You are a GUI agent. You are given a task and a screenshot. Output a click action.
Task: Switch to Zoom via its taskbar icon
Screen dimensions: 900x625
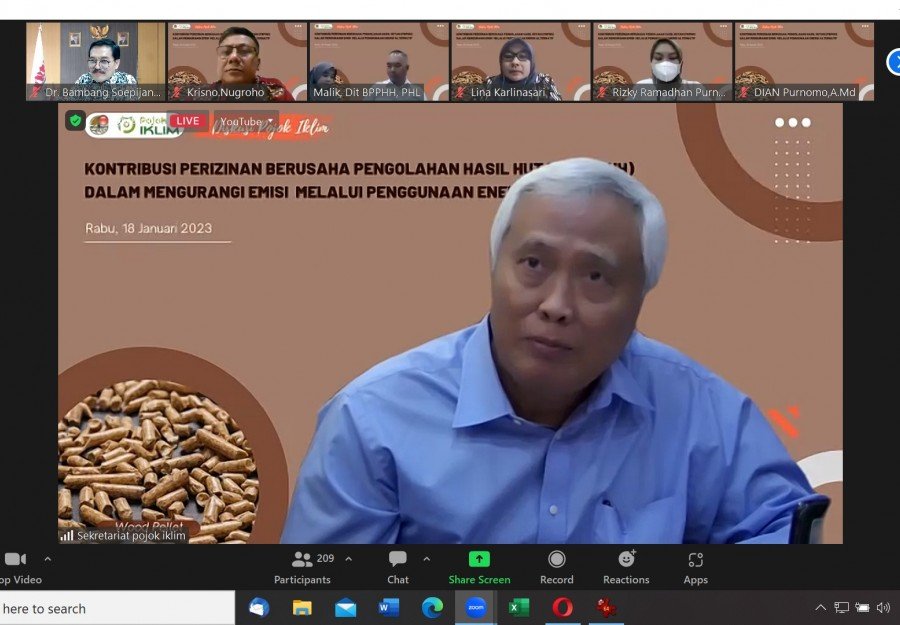475,607
